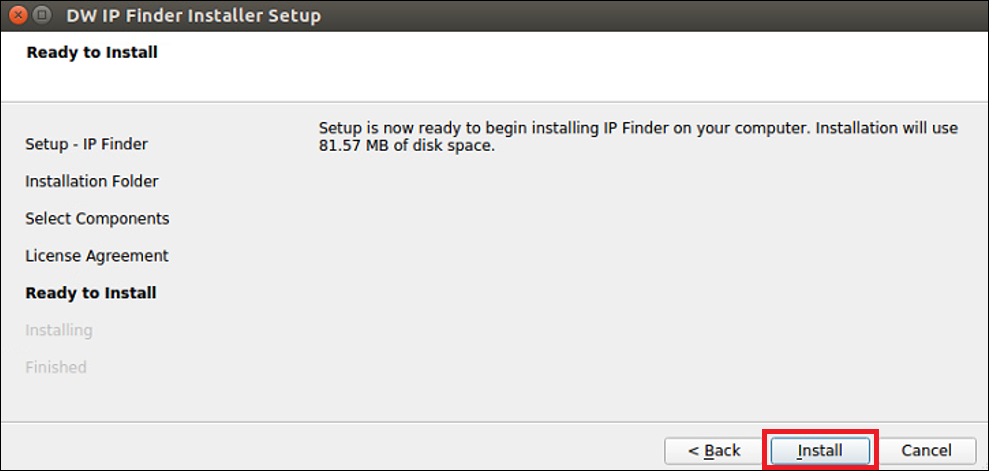Viewport: 989px width, 471px height.
Task: Cancel the IP Finder installation
Action: tap(926, 451)
